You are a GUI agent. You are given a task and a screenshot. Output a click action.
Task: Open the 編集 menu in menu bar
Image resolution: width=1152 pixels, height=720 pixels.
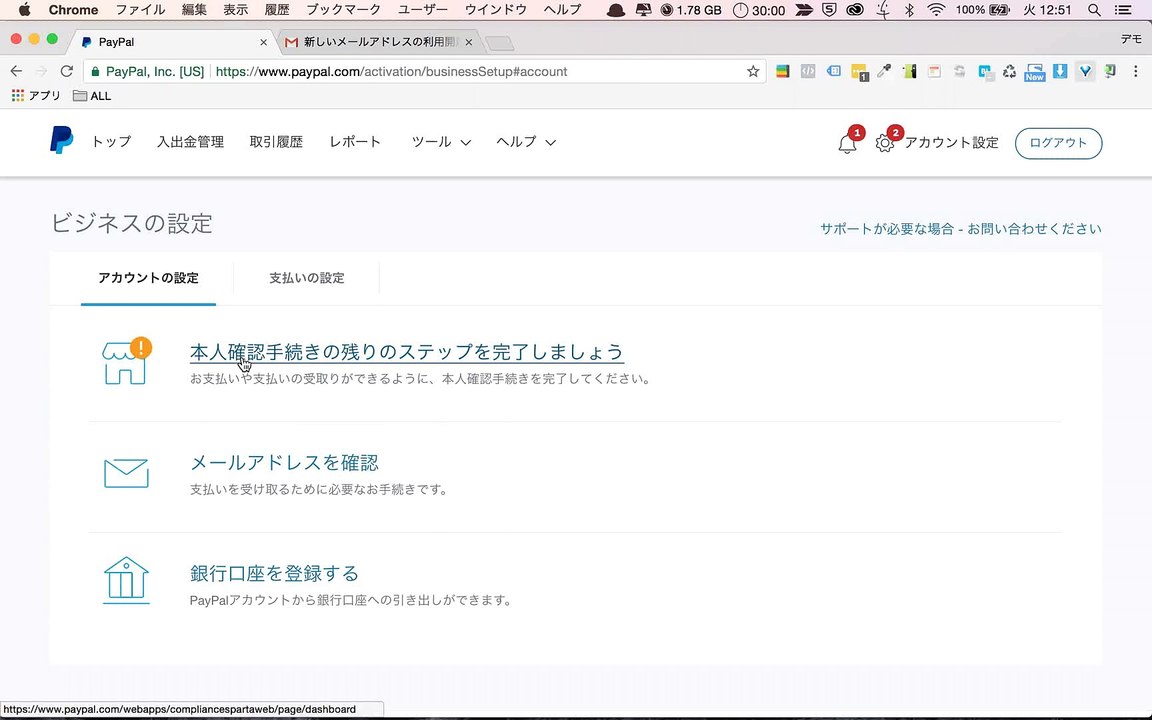[x=194, y=10]
